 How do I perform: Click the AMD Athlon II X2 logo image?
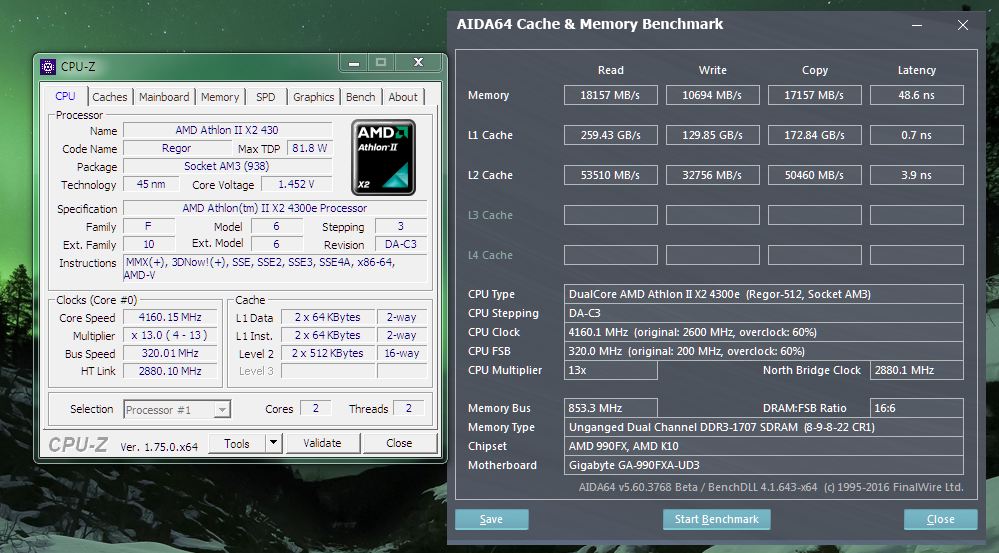pyautogui.click(x=384, y=157)
